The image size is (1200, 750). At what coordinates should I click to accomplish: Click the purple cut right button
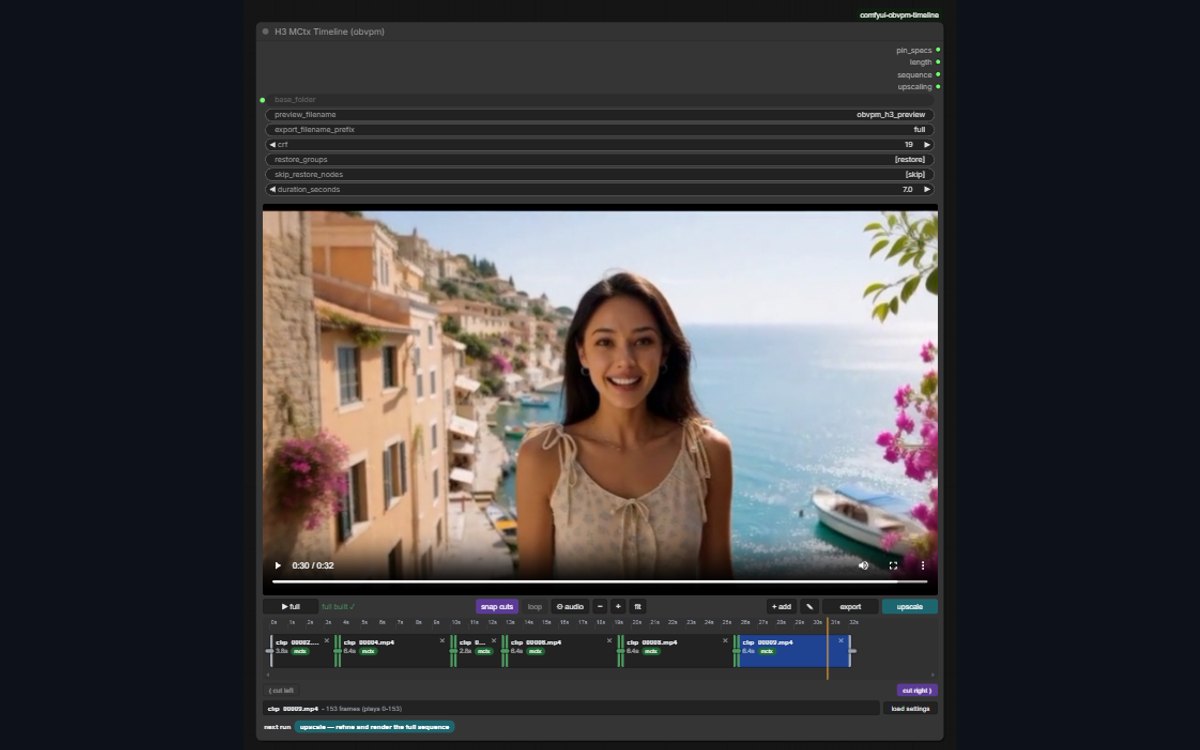(x=917, y=690)
